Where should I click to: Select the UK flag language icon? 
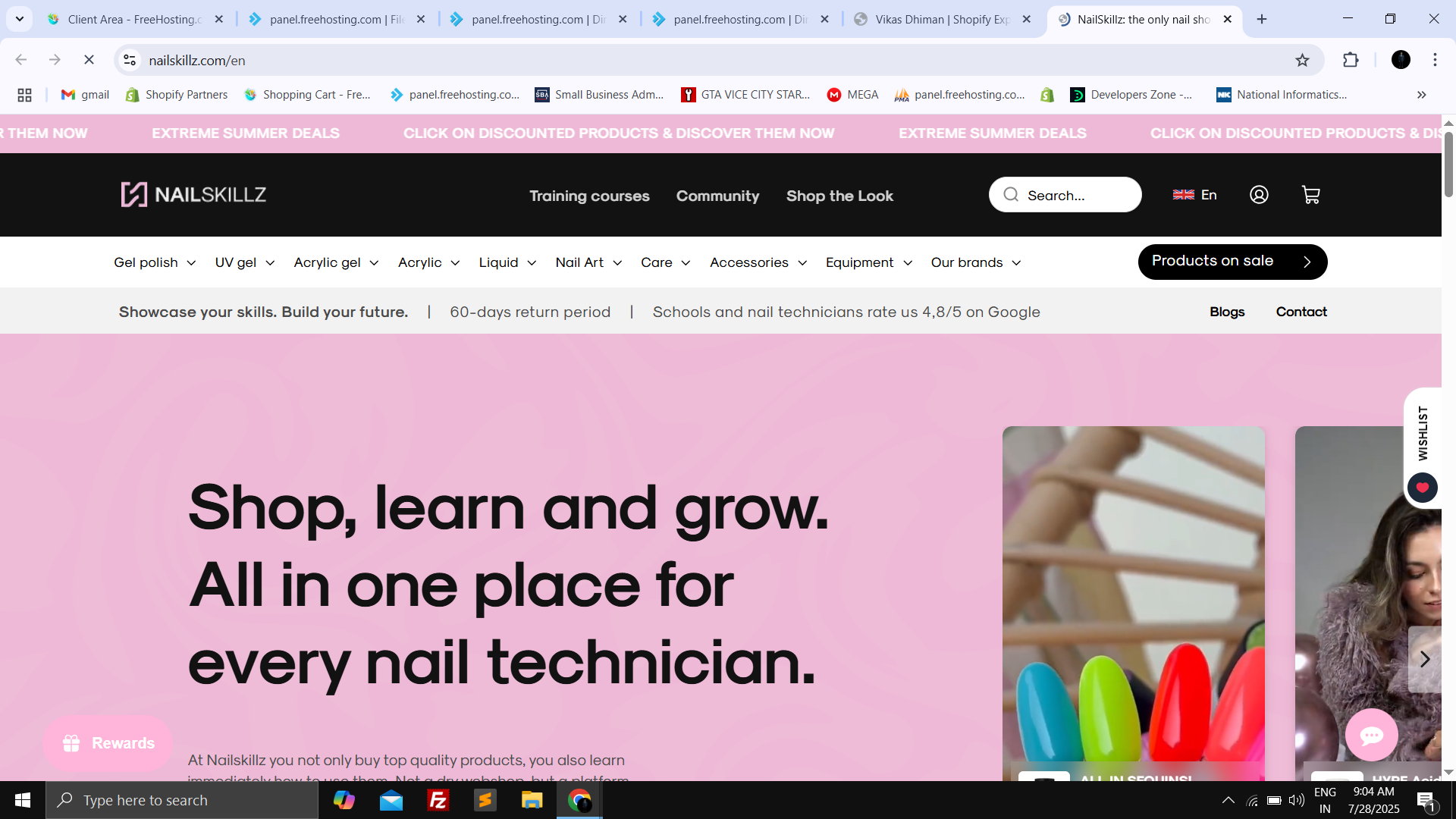click(1184, 194)
